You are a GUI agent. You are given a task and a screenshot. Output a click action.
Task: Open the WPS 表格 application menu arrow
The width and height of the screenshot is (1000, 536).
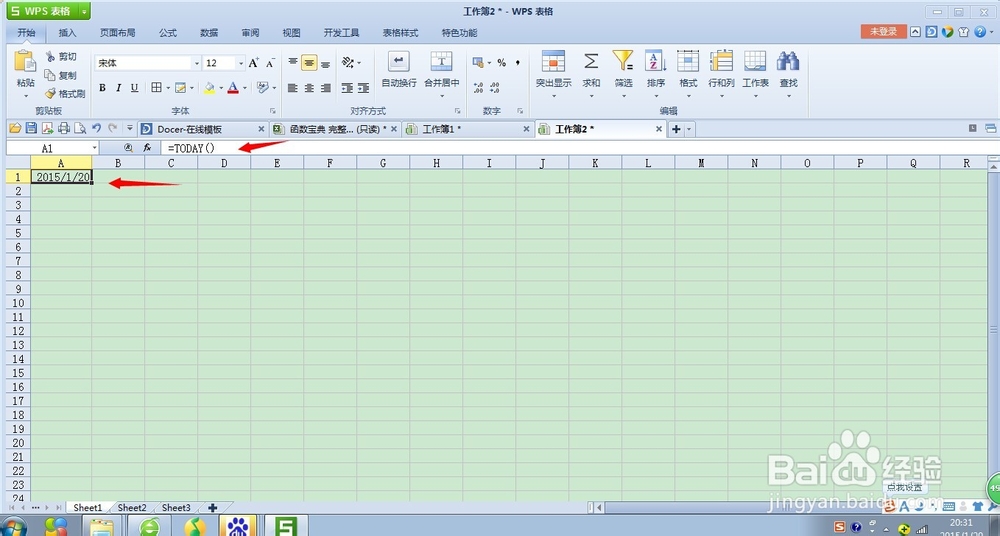click(84, 11)
